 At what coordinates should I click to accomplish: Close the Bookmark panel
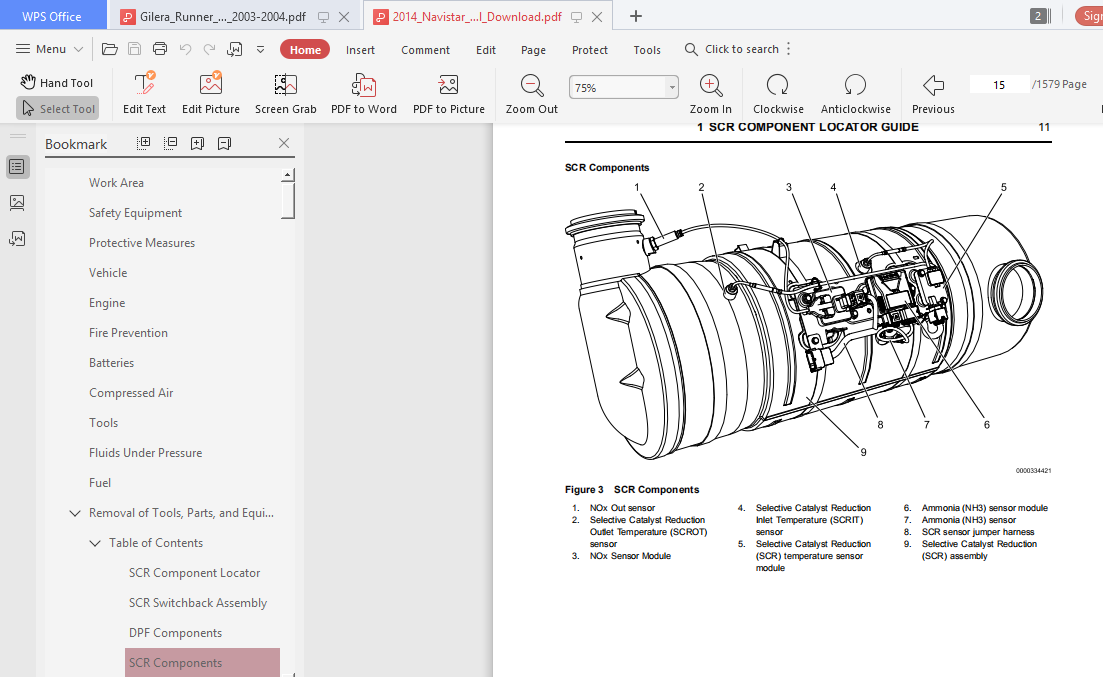click(283, 144)
